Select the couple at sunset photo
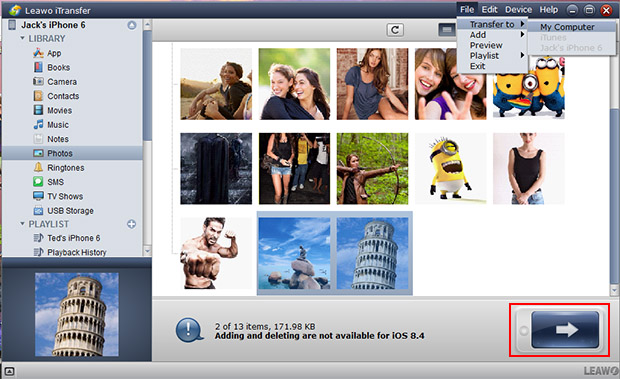This screenshot has height=379, width=620. [216, 84]
